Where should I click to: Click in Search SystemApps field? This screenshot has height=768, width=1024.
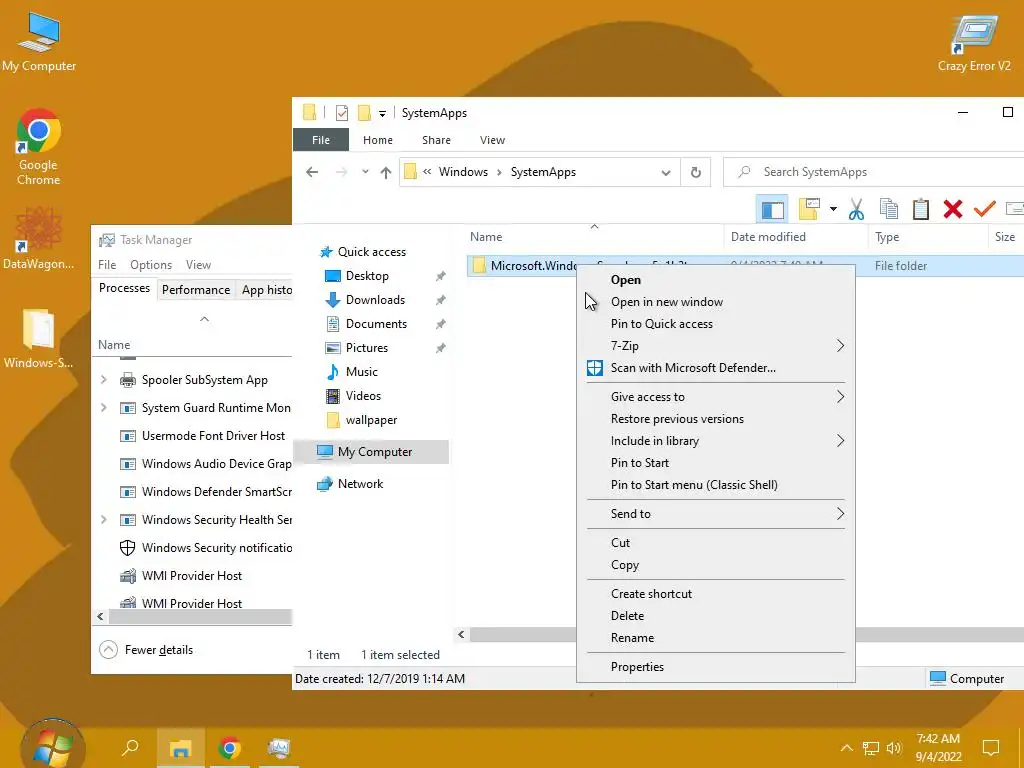875,172
